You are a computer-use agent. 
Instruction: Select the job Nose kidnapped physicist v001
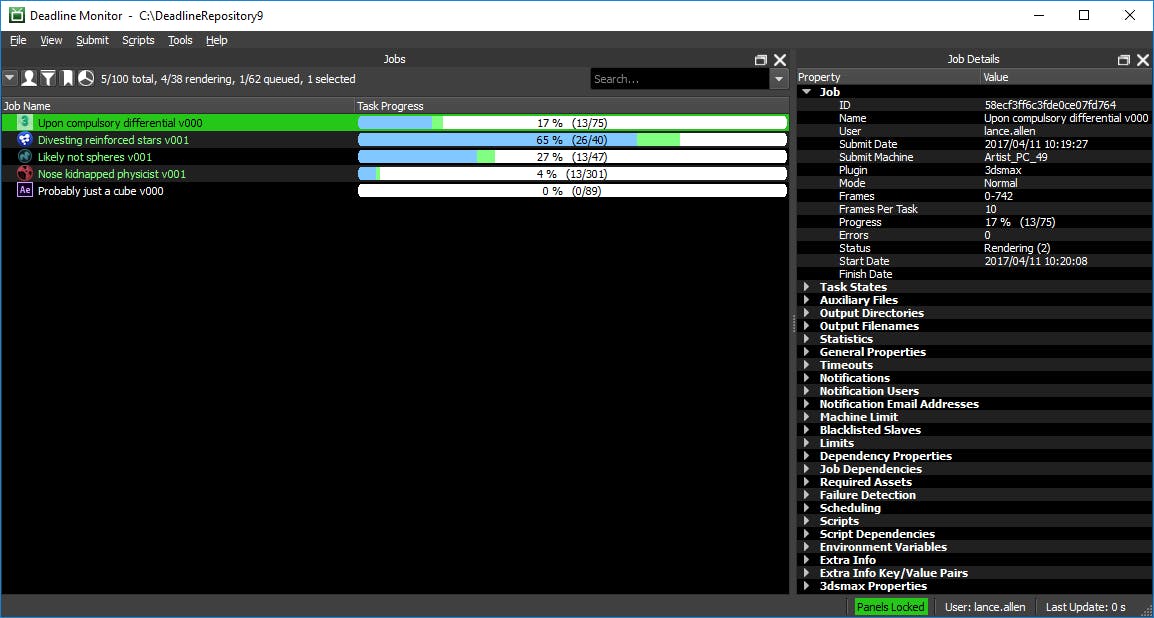[x=112, y=174]
